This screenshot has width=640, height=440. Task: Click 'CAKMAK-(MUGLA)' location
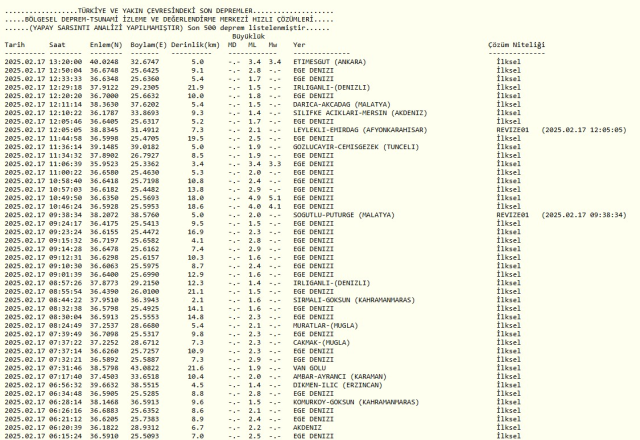[x=321, y=342]
